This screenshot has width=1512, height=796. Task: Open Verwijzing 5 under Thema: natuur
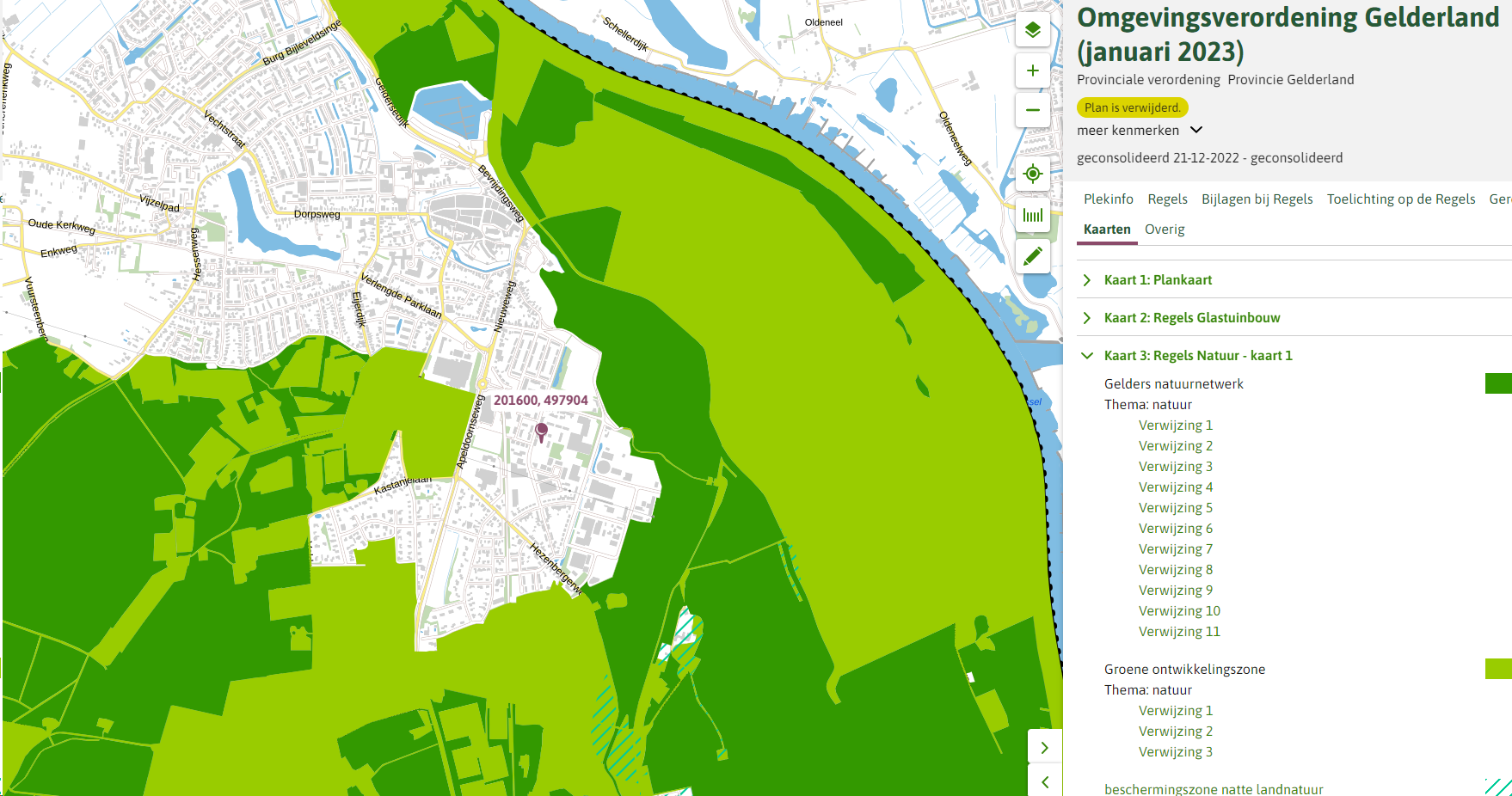coord(1176,507)
